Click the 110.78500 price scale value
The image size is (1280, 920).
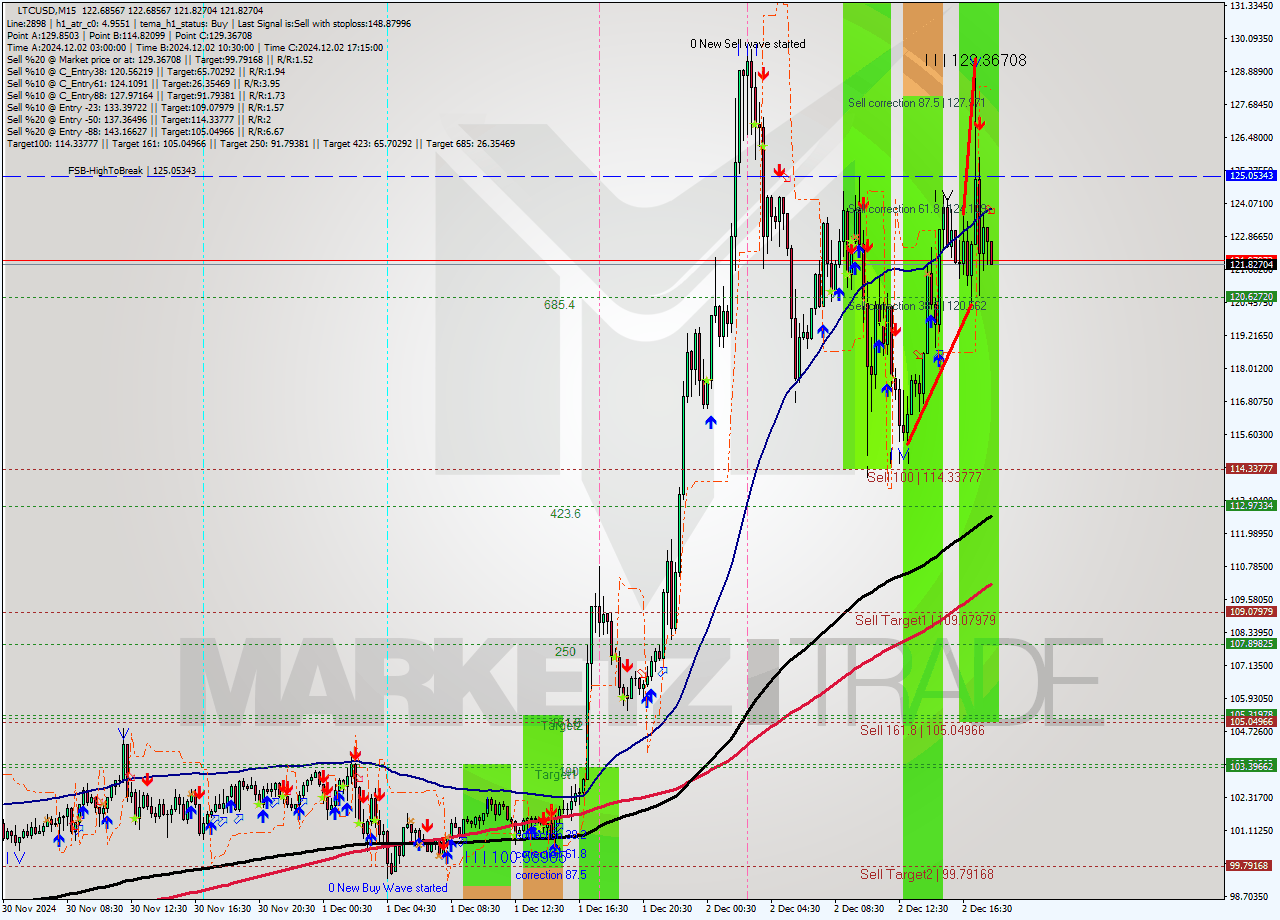[1251, 567]
